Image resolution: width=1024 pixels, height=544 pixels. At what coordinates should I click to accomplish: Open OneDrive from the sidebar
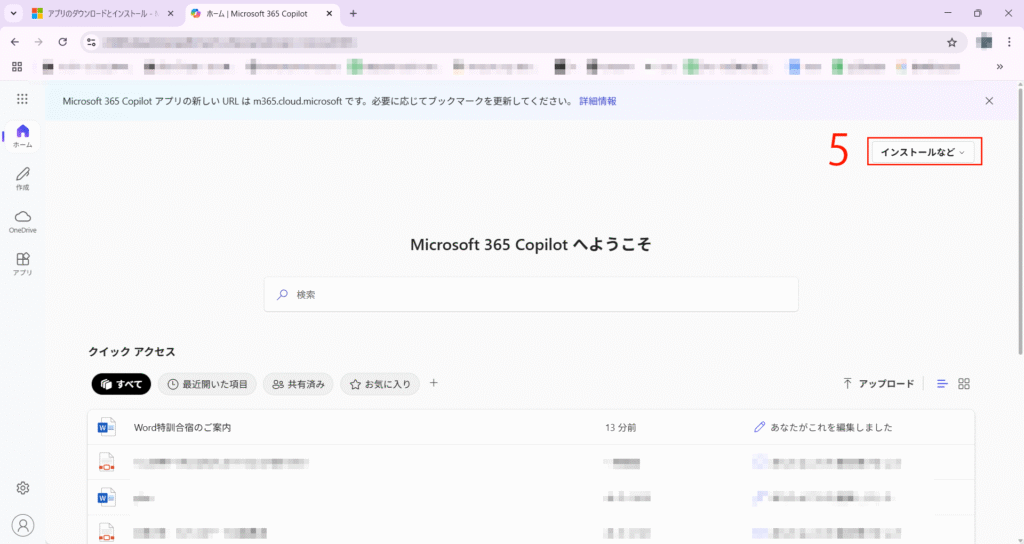(23, 221)
